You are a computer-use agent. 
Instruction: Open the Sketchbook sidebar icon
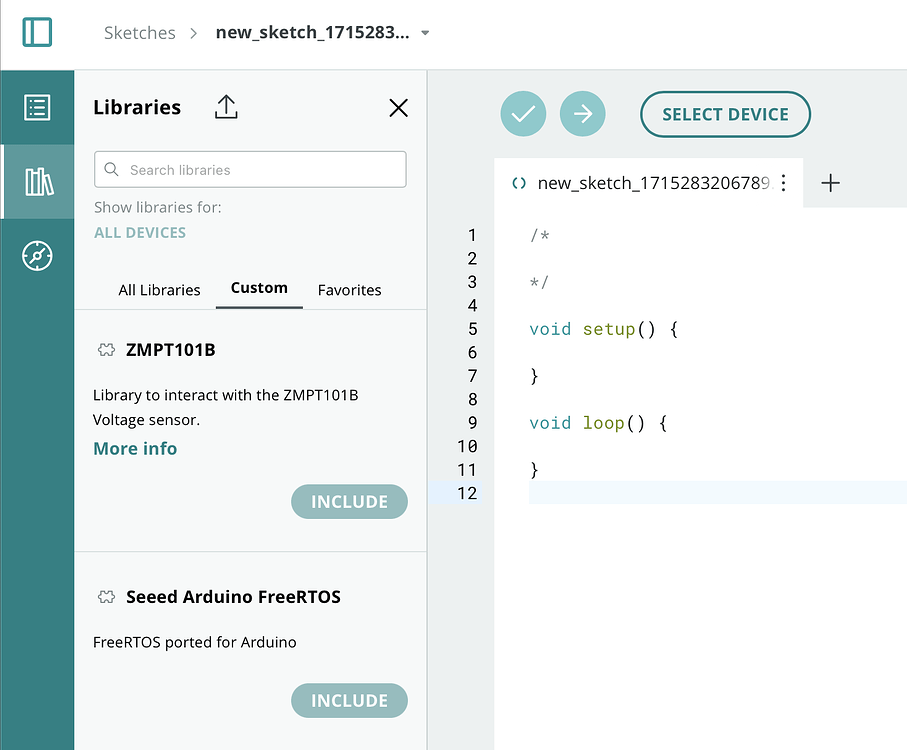tap(38, 107)
